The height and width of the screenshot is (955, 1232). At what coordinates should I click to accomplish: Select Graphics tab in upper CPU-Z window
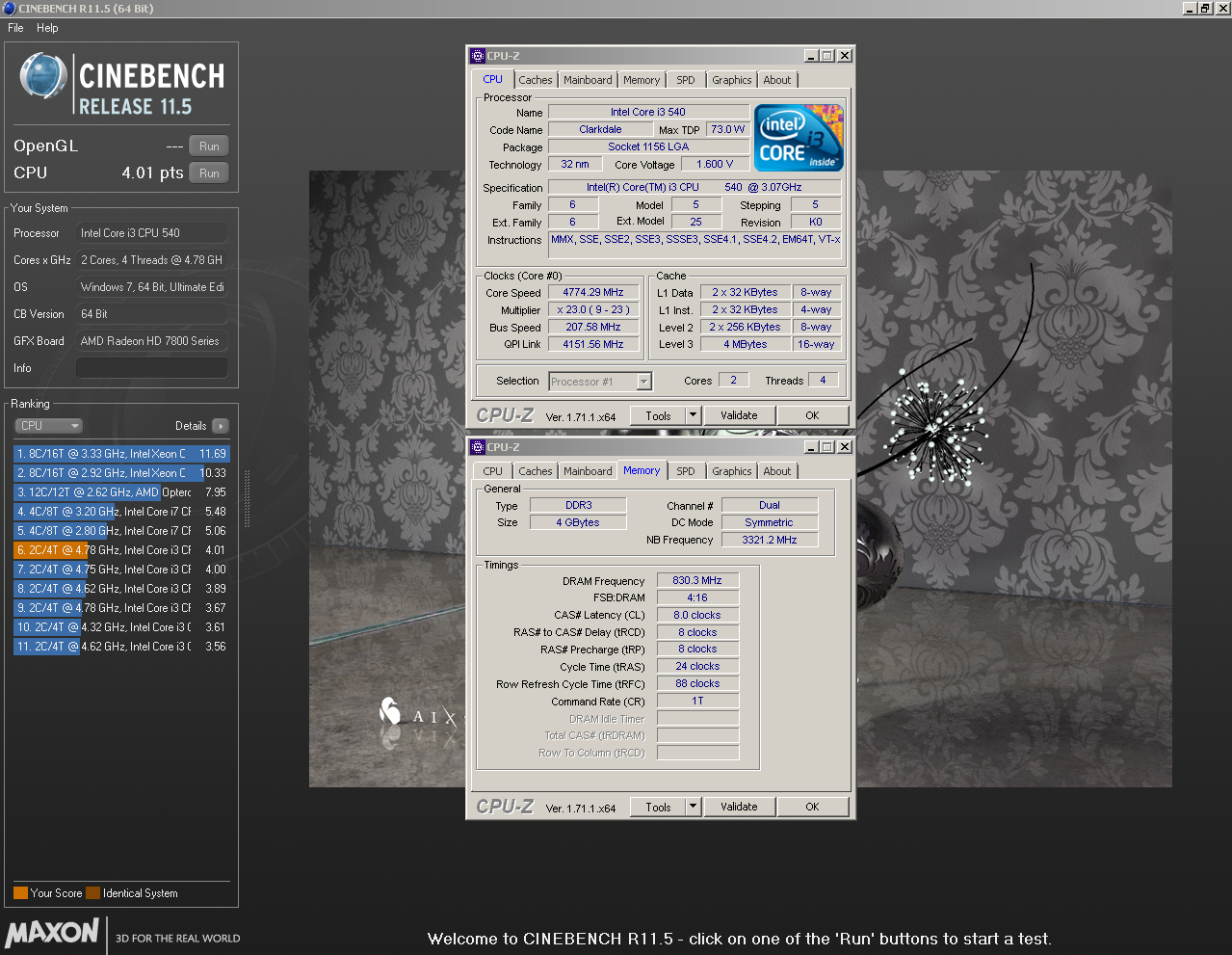point(732,80)
